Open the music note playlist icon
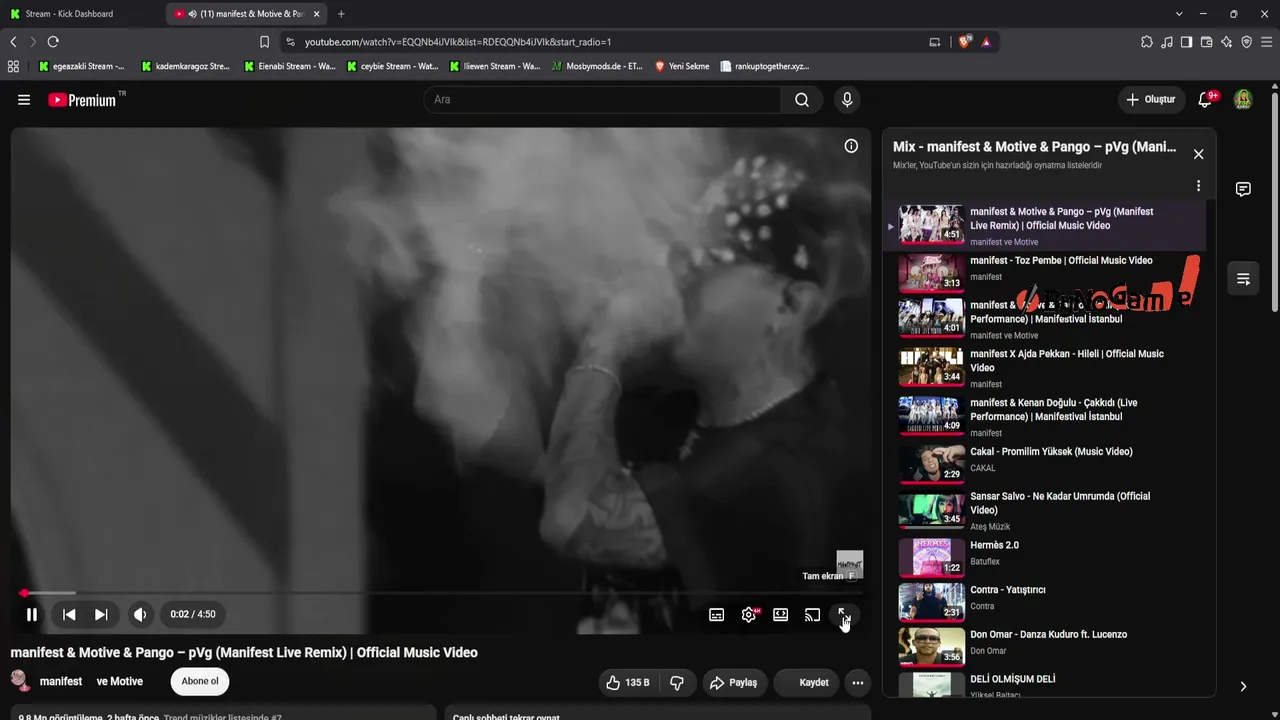The width and height of the screenshot is (1280, 720). [1167, 42]
